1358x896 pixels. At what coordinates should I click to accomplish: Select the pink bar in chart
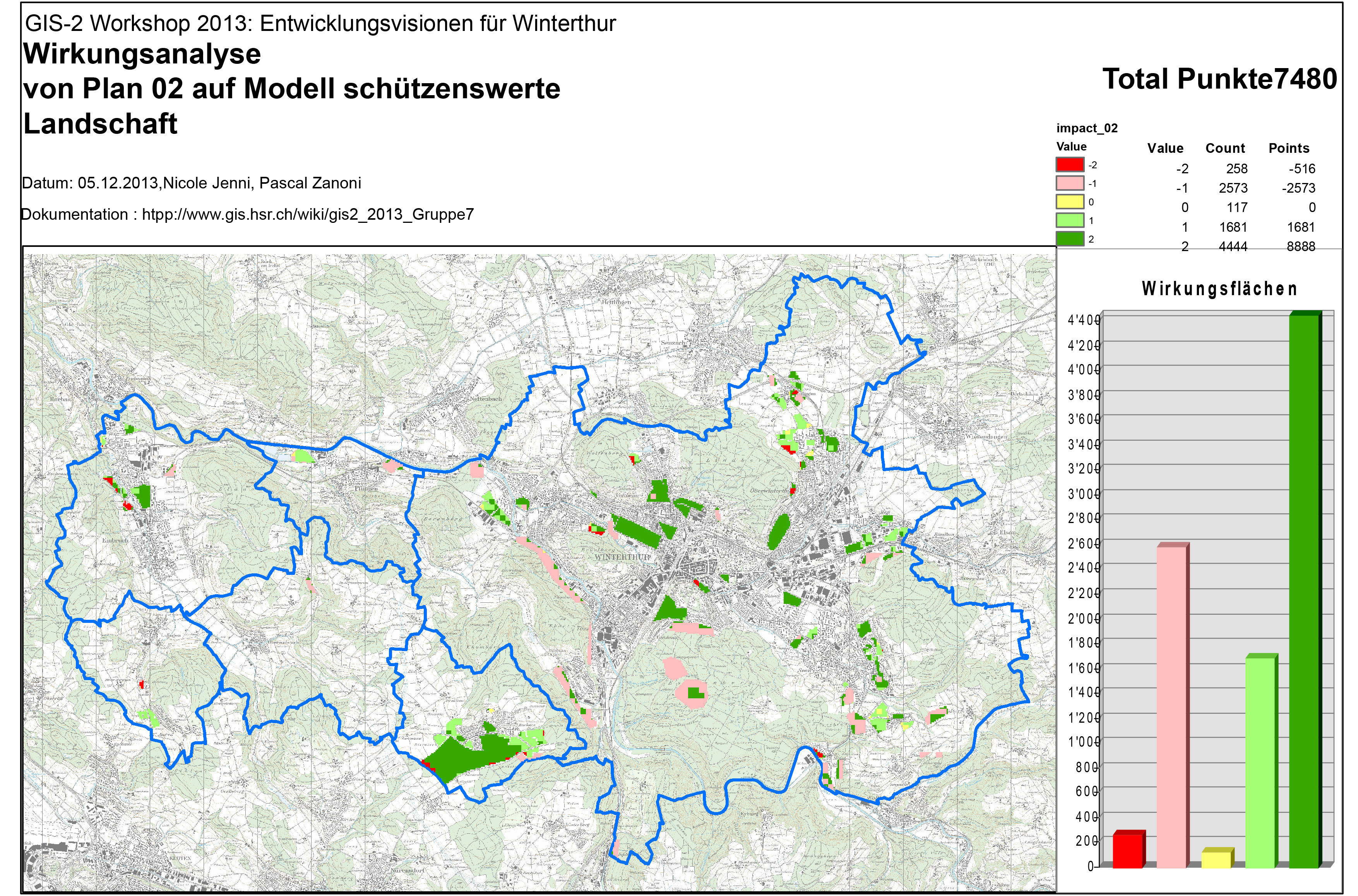click(x=1172, y=706)
